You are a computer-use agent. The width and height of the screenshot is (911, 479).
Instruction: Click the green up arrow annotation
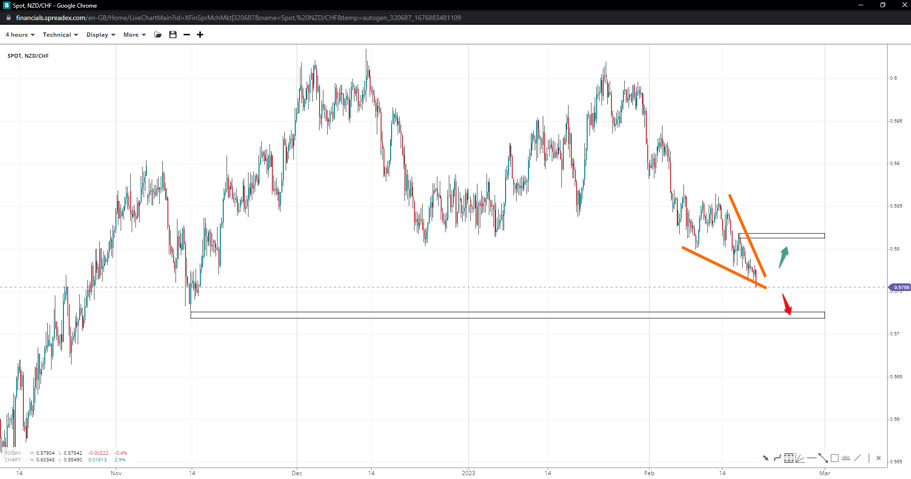point(784,256)
